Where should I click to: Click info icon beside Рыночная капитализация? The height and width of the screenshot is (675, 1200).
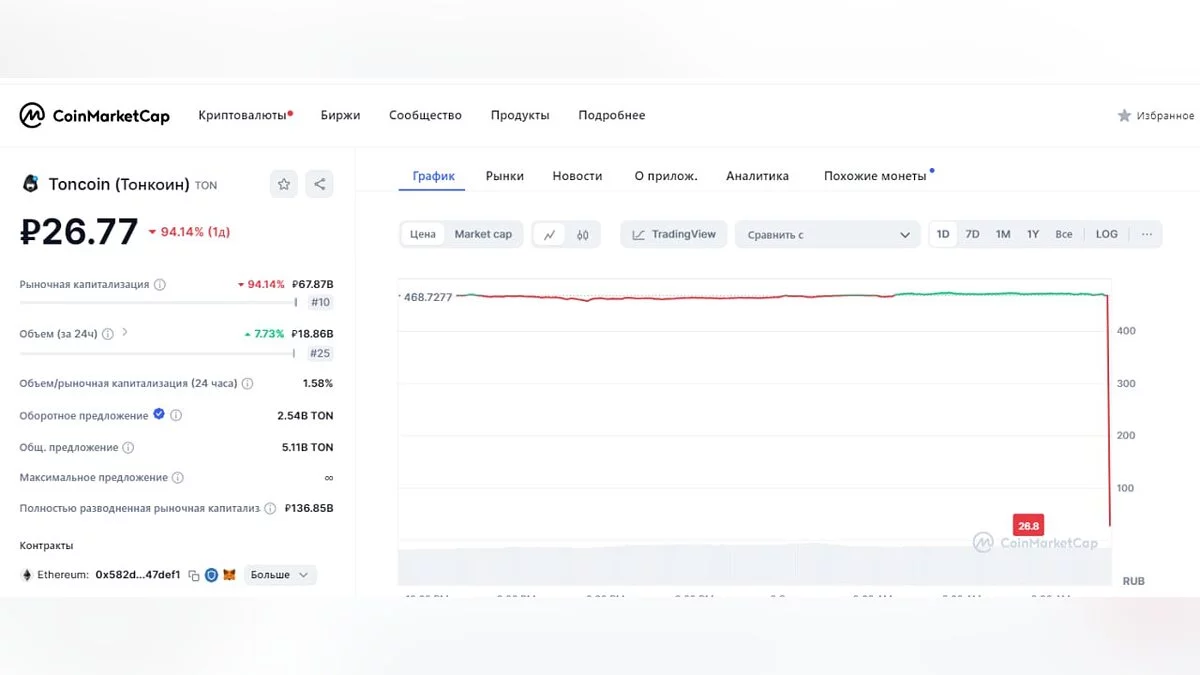(160, 285)
